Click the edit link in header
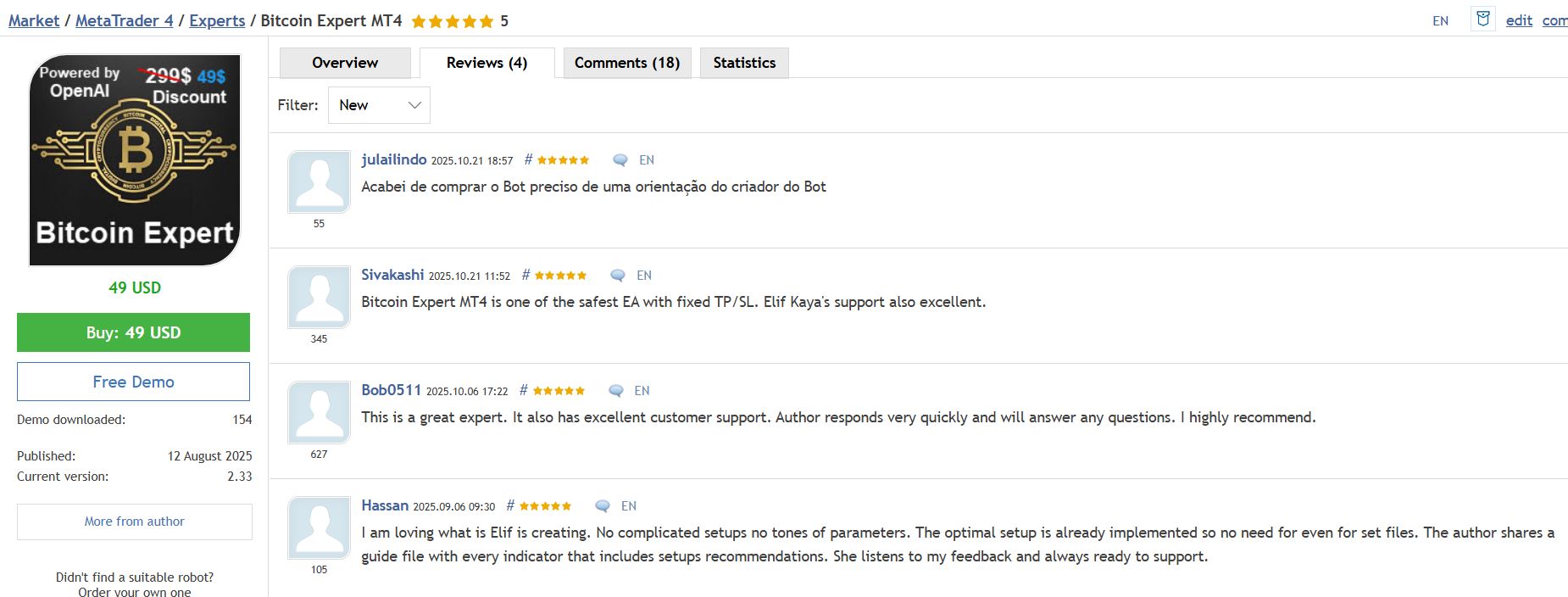The height and width of the screenshot is (597, 1568). pyautogui.click(x=1519, y=20)
